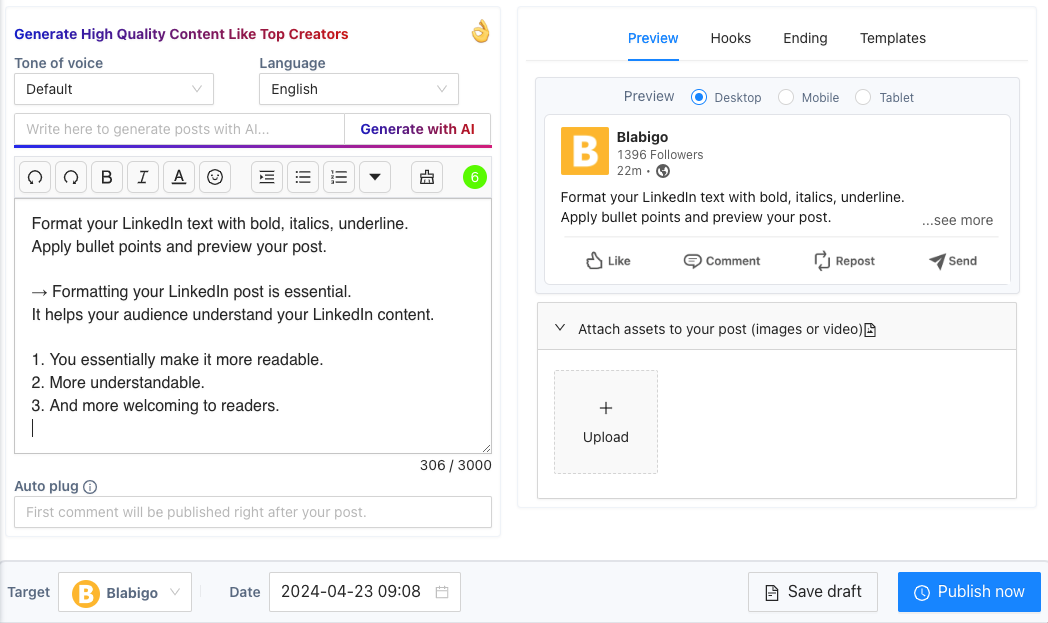Viewport: 1048px width, 623px height.
Task: Insert a bulleted list
Action: coord(302,177)
